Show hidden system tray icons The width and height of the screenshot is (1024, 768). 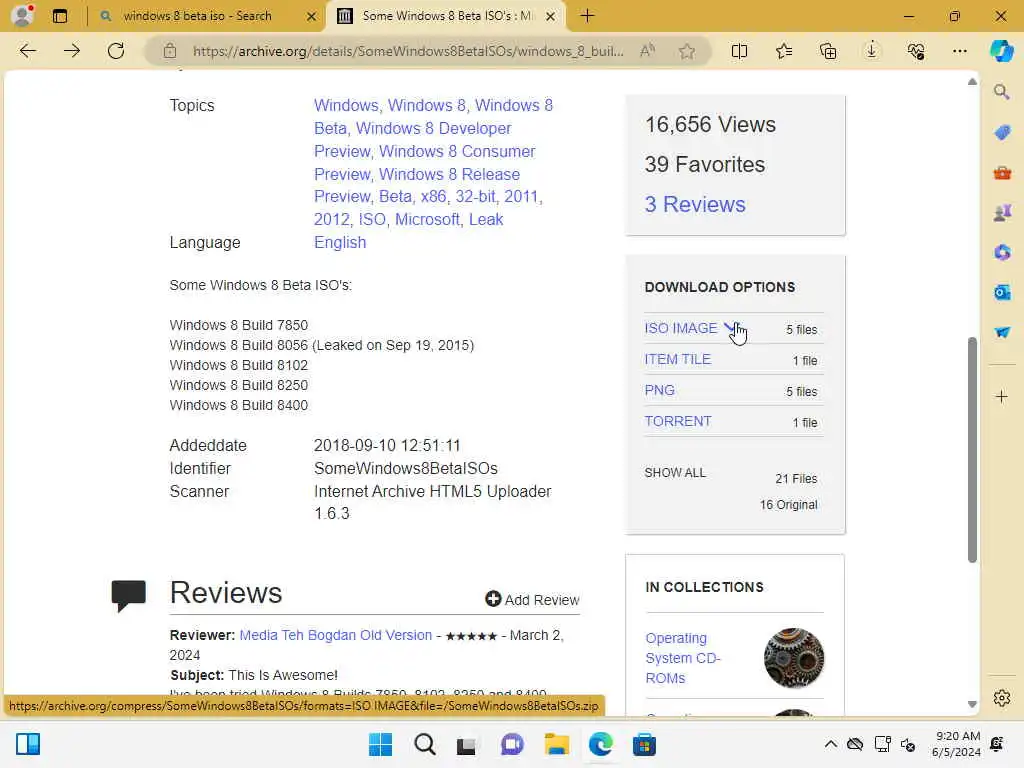[x=830, y=744]
